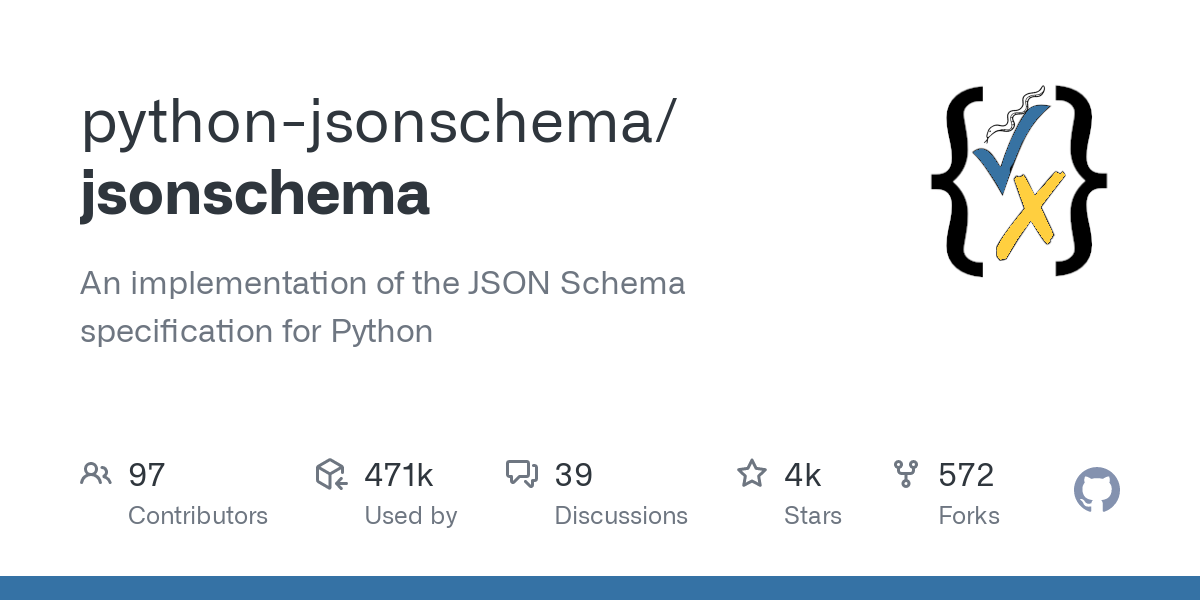
Task: Click the Contributors people icon
Action: click(x=96, y=474)
